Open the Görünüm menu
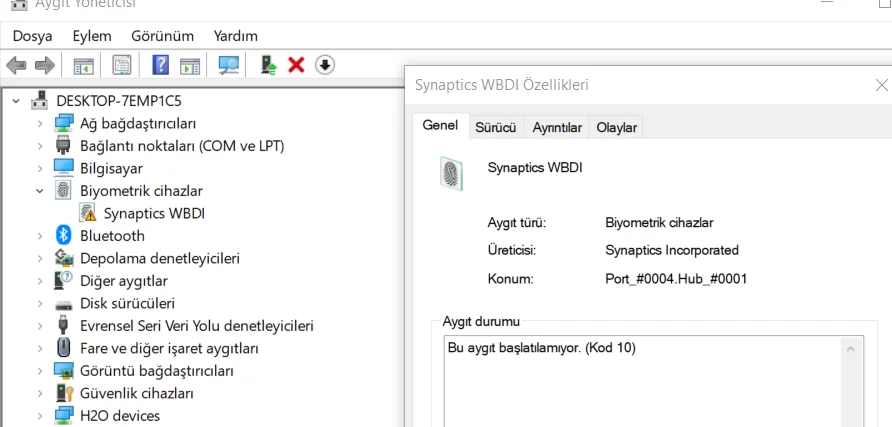Viewport: 892px width, 427px height. (162, 36)
